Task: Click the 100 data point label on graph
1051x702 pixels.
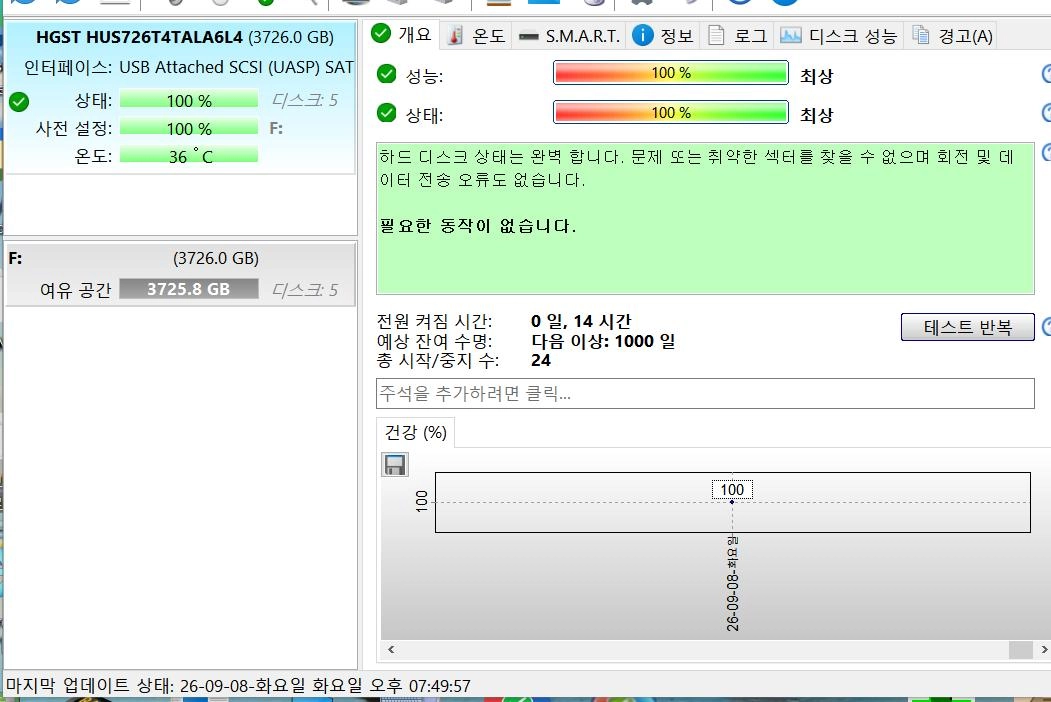Action: click(x=732, y=489)
